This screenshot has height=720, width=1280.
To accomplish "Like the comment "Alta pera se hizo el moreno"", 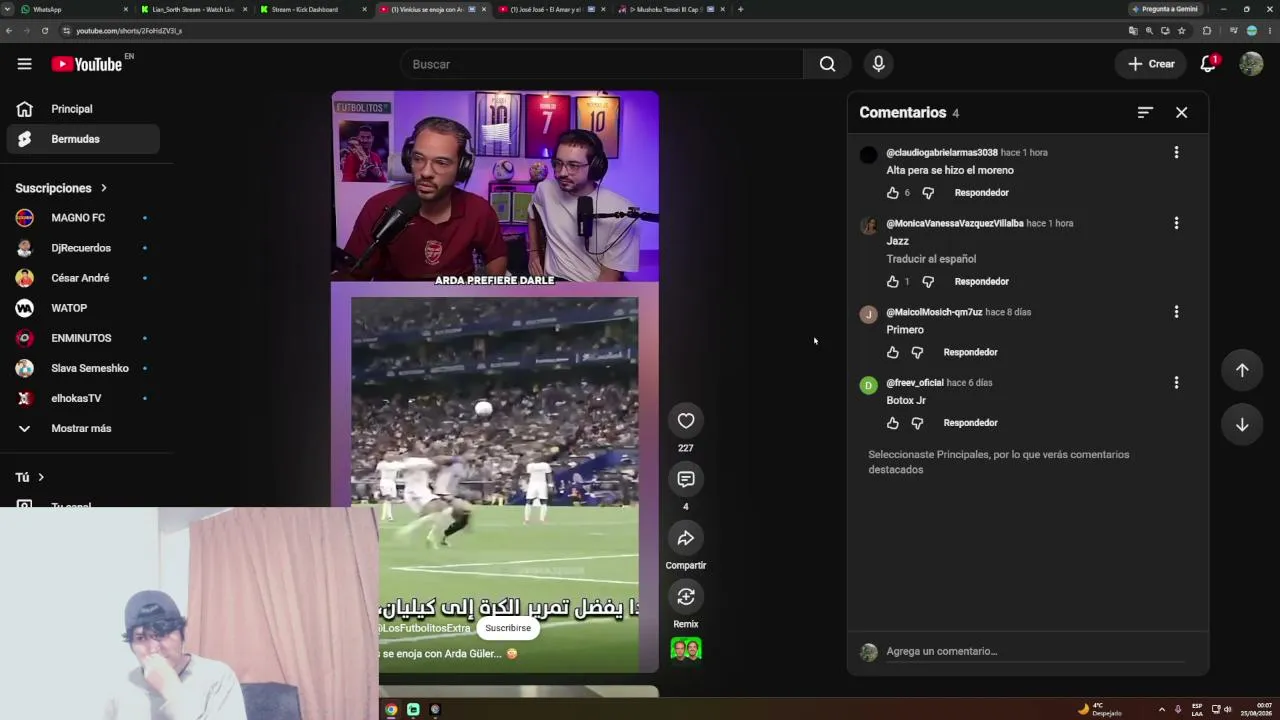I will [x=893, y=193].
